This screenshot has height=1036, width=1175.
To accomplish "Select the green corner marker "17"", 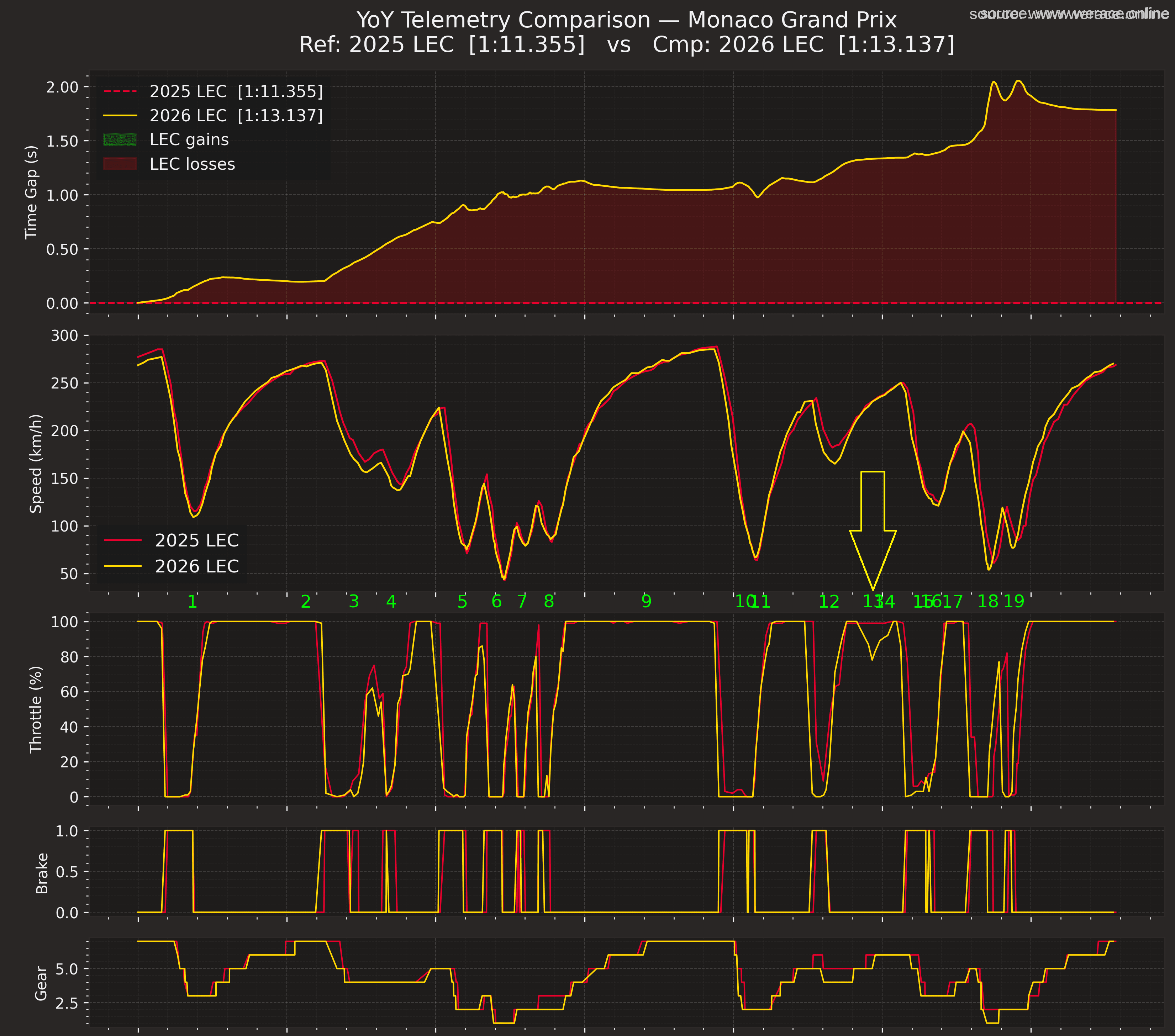I will click(952, 602).
